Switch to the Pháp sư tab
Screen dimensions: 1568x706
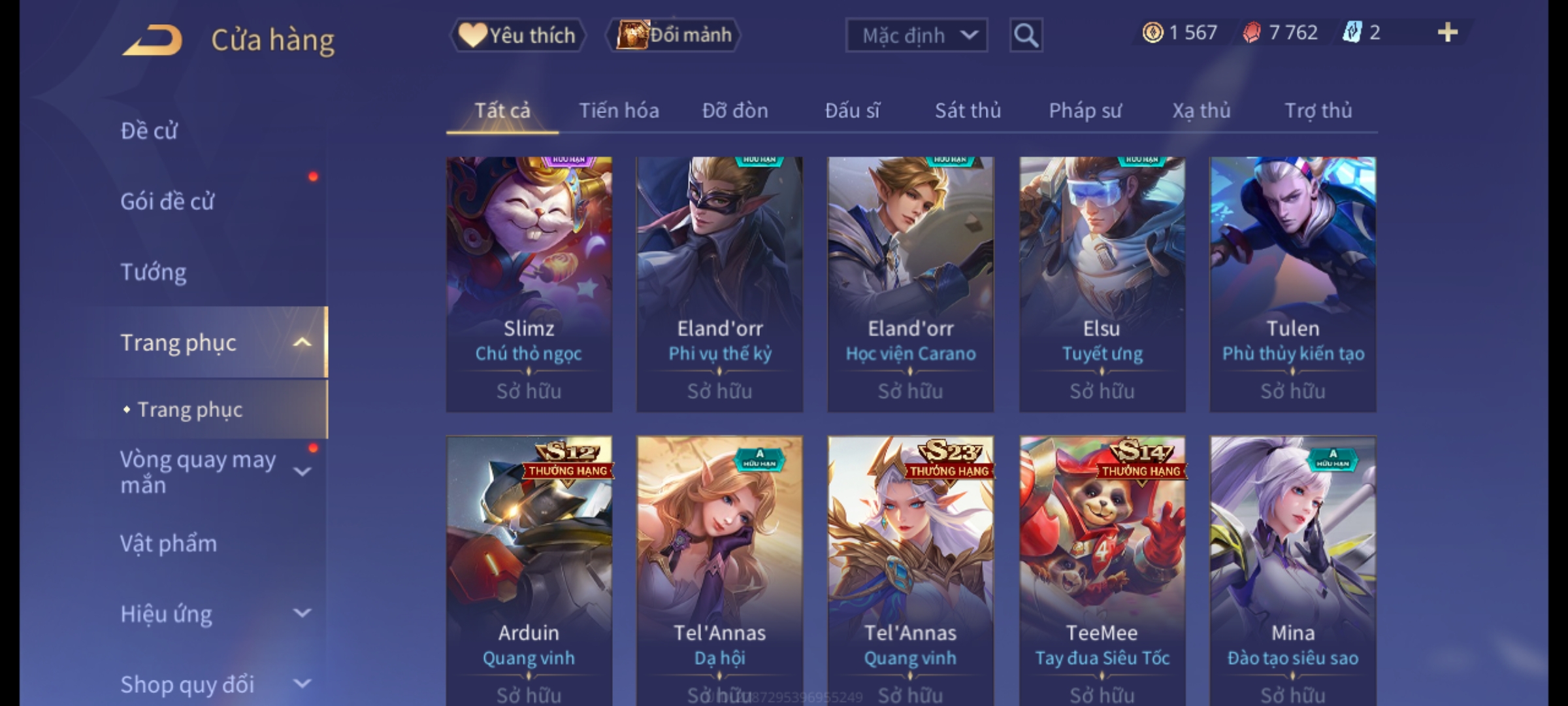point(1085,110)
